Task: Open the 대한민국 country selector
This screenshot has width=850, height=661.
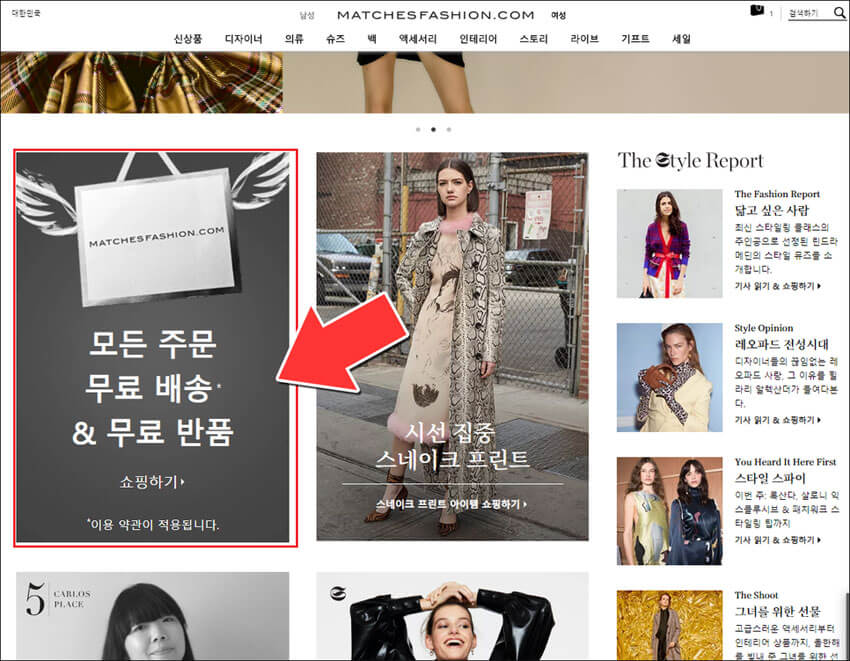Action: click(26, 13)
